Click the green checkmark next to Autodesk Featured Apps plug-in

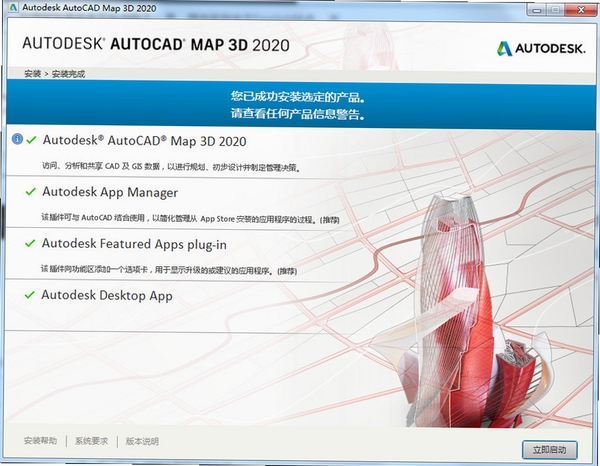(x=30, y=243)
